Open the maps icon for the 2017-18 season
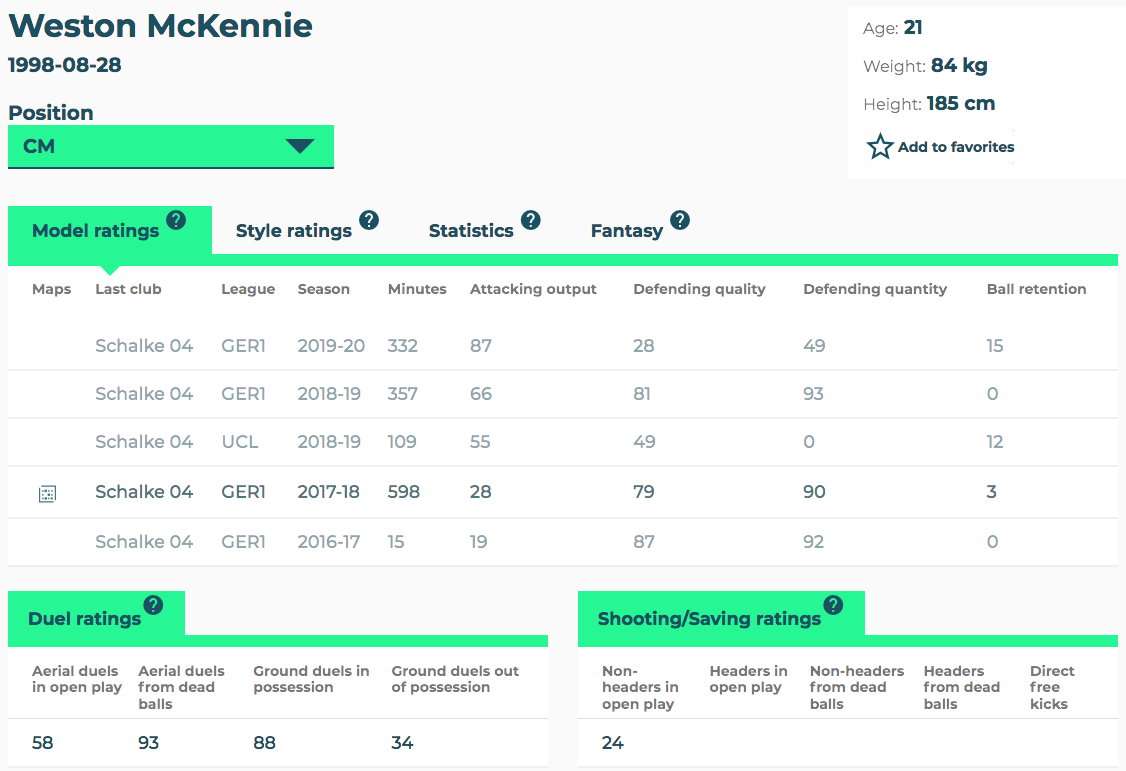This screenshot has height=771, width=1126. click(x=47, y=491)
